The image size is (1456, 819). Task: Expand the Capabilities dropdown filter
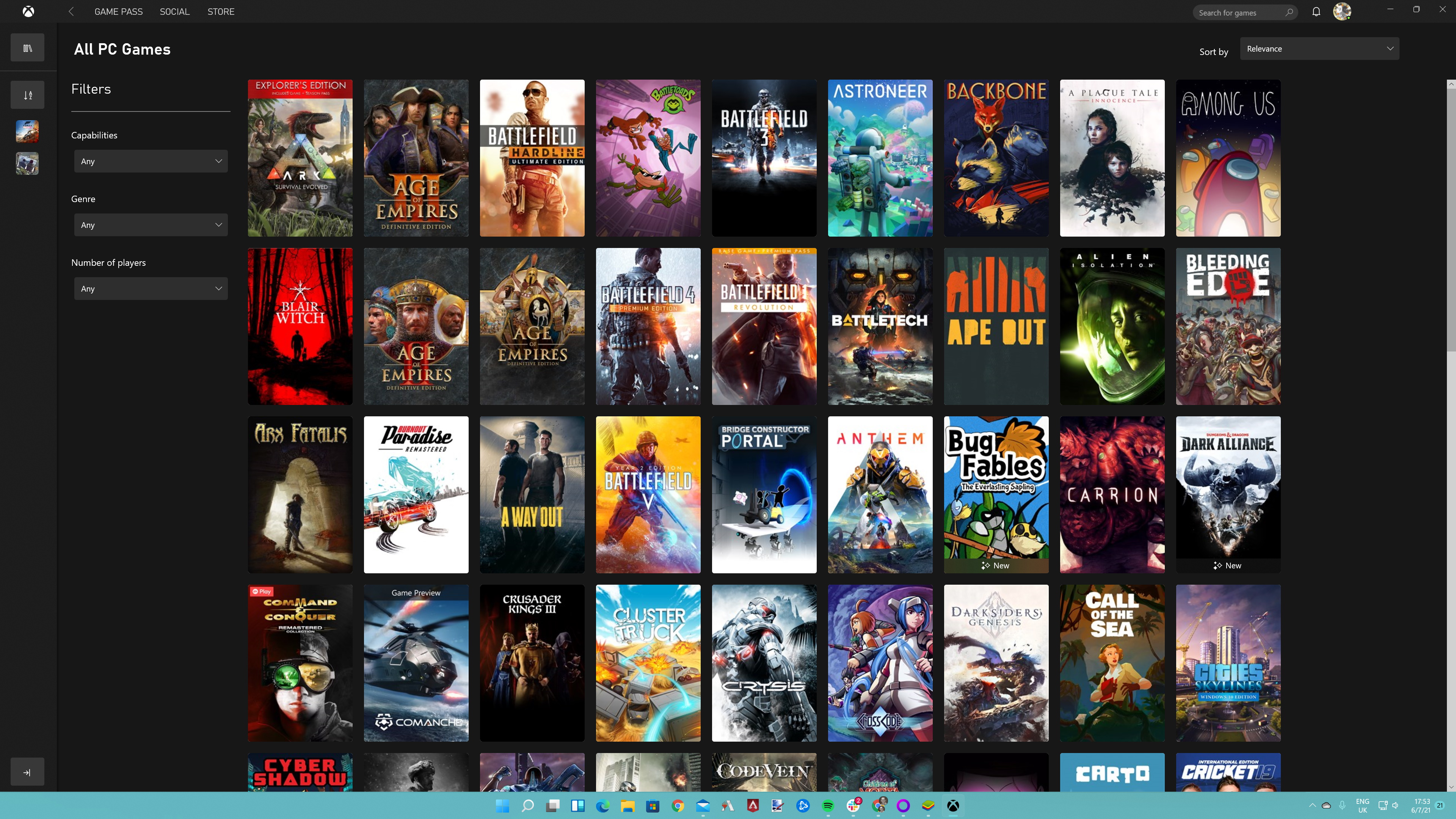[151, 161]
